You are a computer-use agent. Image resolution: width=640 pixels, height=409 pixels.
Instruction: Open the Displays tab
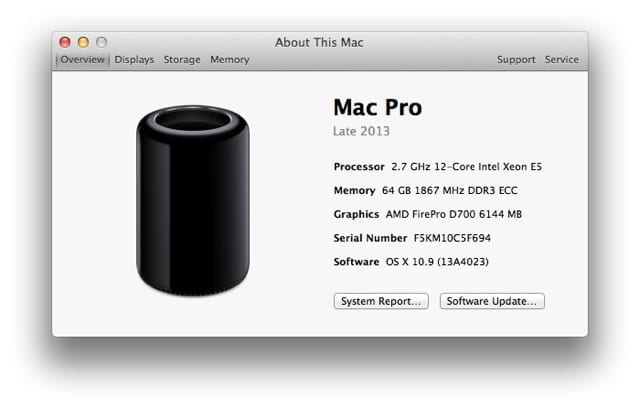134,60
